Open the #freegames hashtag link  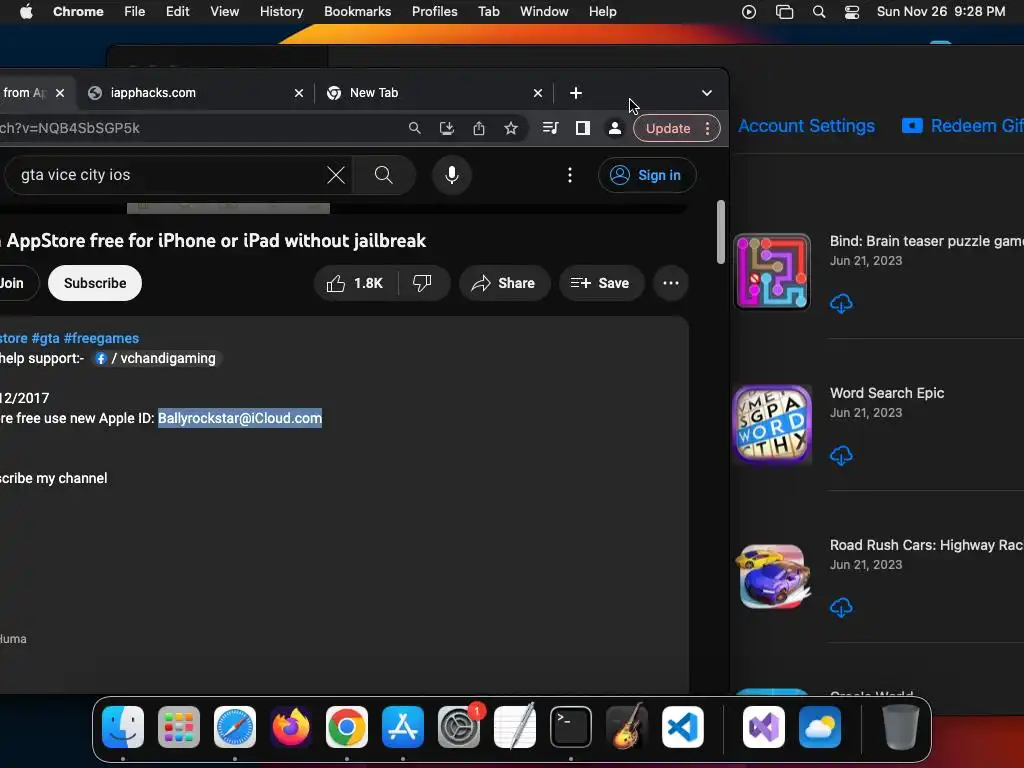(101, 338)
